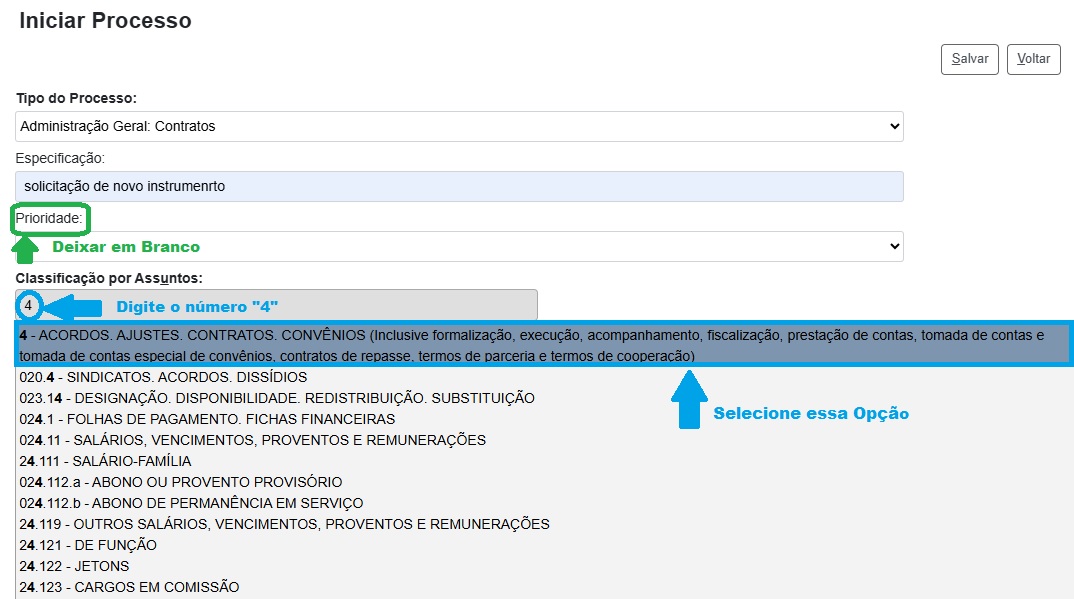
Task: Choose 24.123 - CARGOS EM COMISSÃO
Action: tap(129, 587)
